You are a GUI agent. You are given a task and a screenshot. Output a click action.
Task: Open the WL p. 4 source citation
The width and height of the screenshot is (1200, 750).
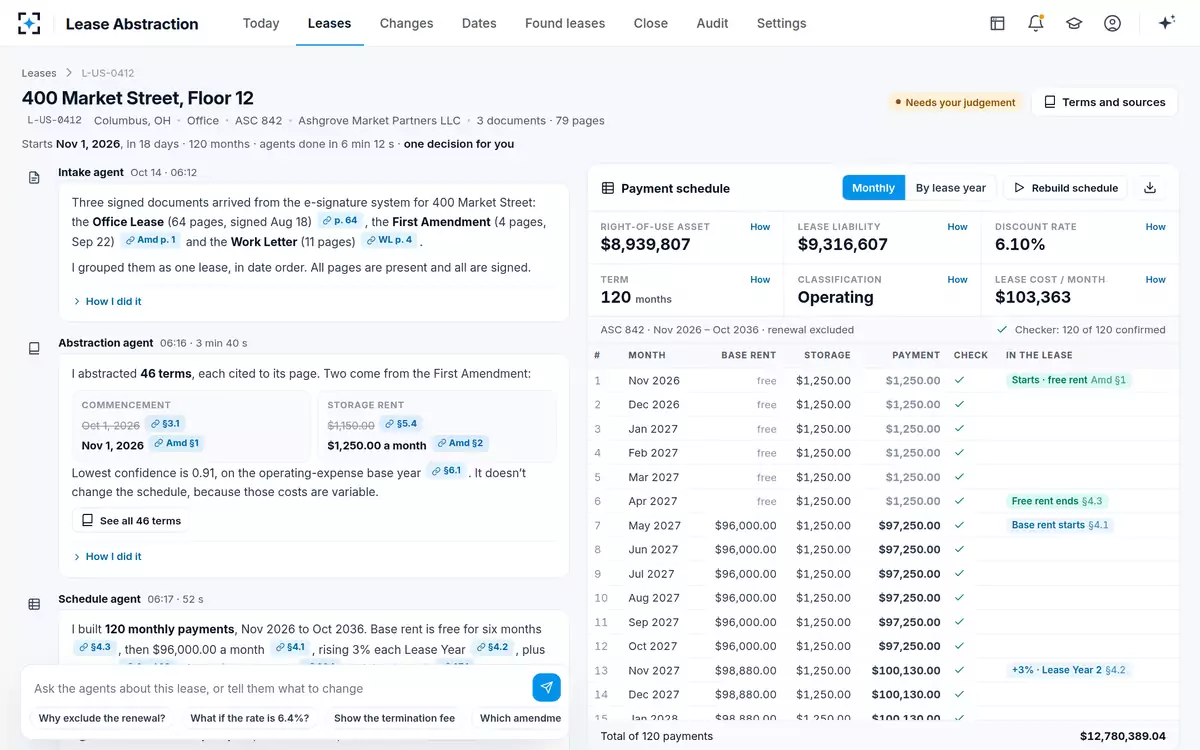coord(389,241)
